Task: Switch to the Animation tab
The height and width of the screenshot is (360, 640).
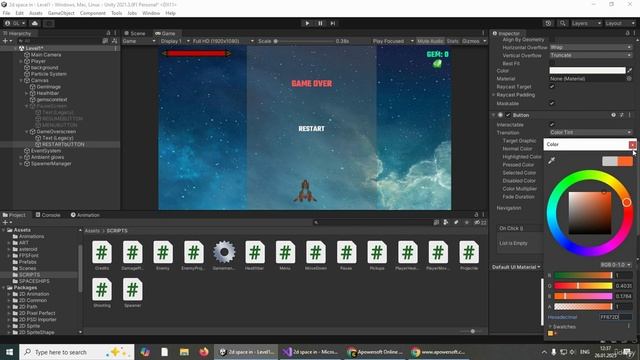Action: pyautogui.click(x=85, y=215)
